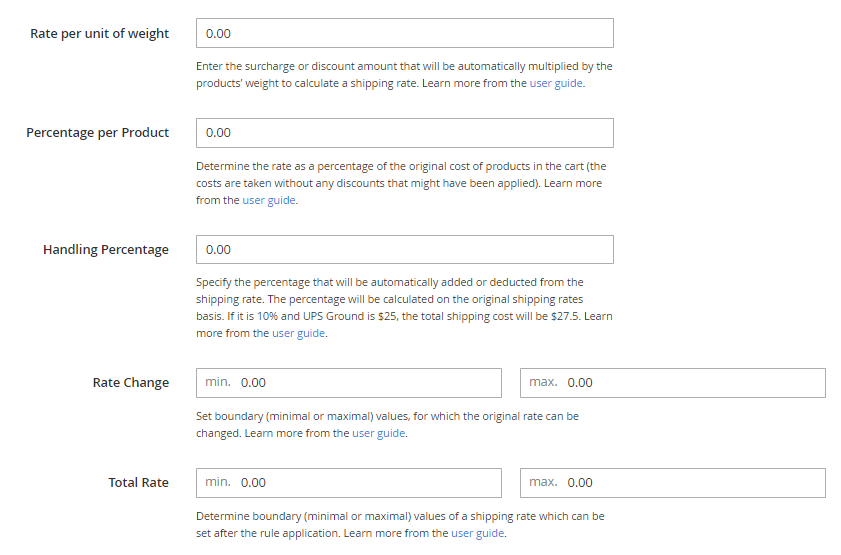The width and height of the screenshot is (841, 555).
Task: Open user guide link under Percentage per Product
Action: click(269, 200)
